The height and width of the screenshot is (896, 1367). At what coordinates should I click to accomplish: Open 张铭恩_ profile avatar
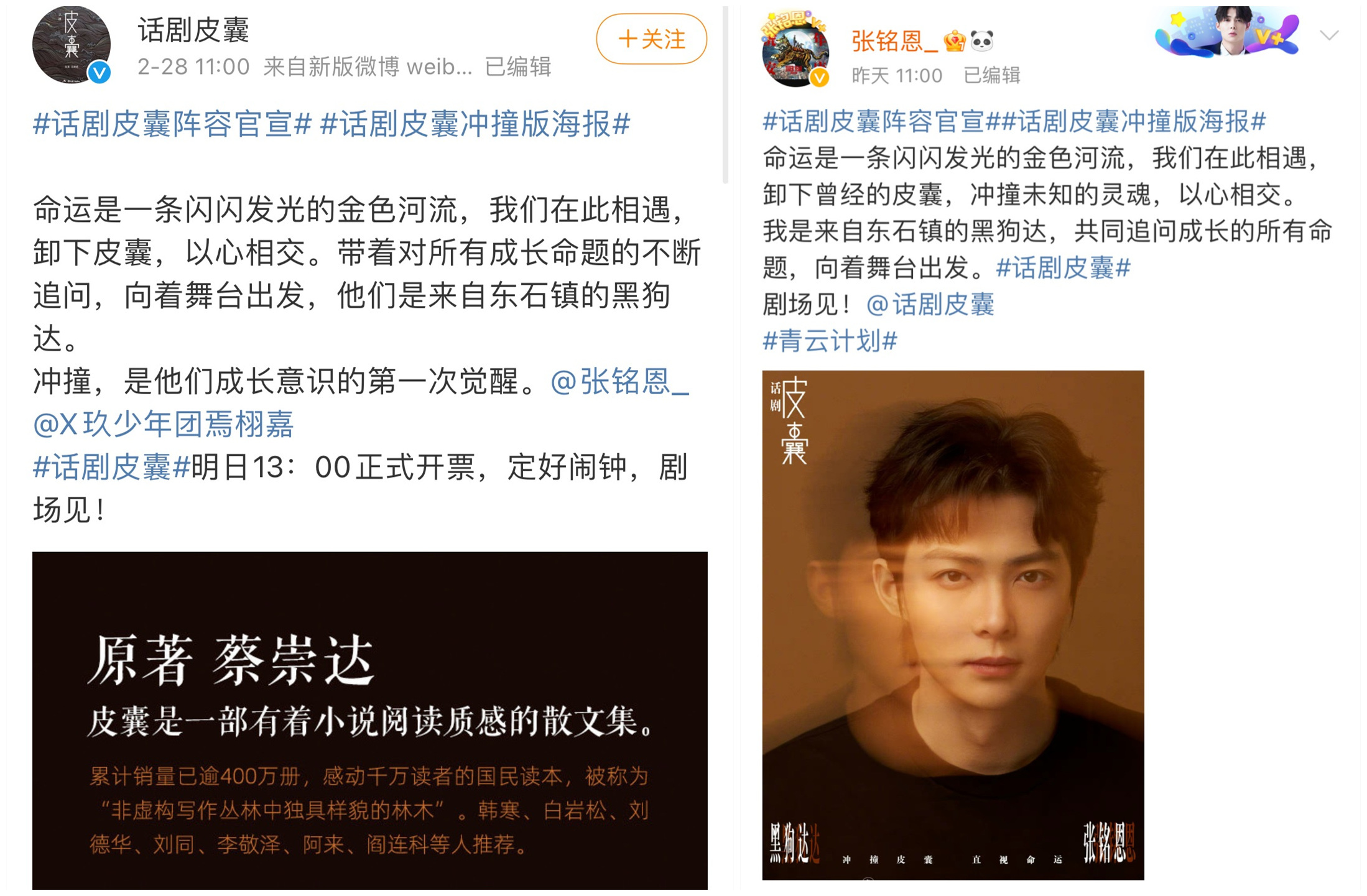click(x=796, y=48)
